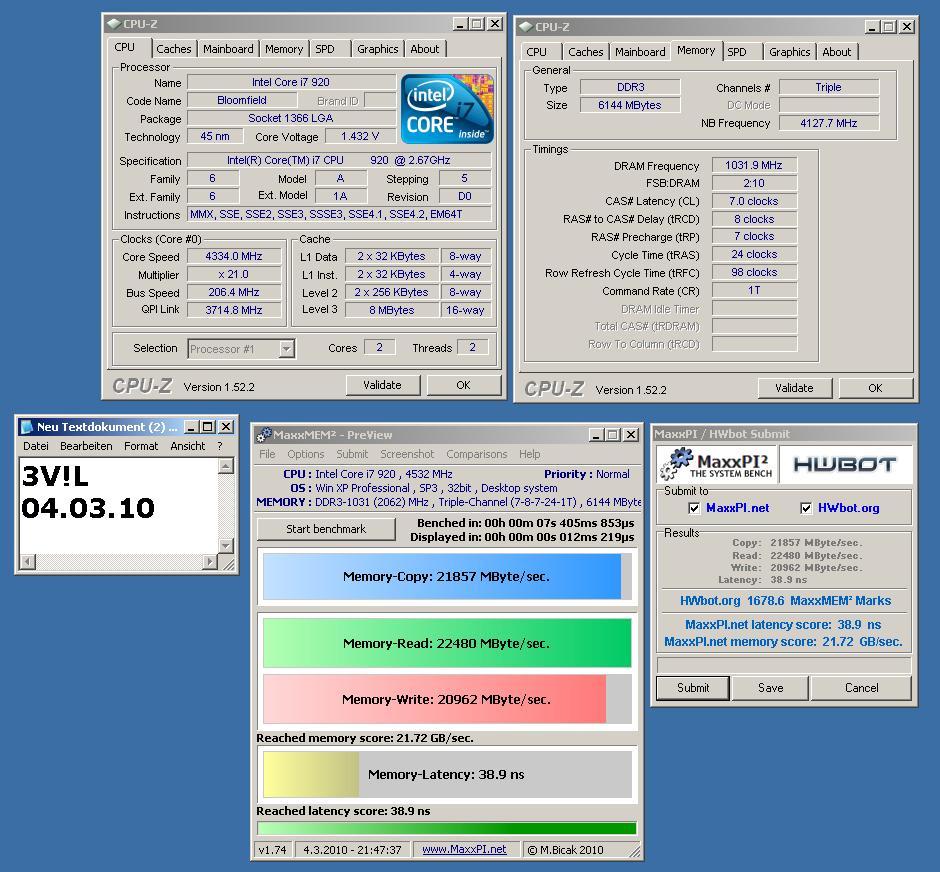Click the HWBOT logo banner

point(845,464)
